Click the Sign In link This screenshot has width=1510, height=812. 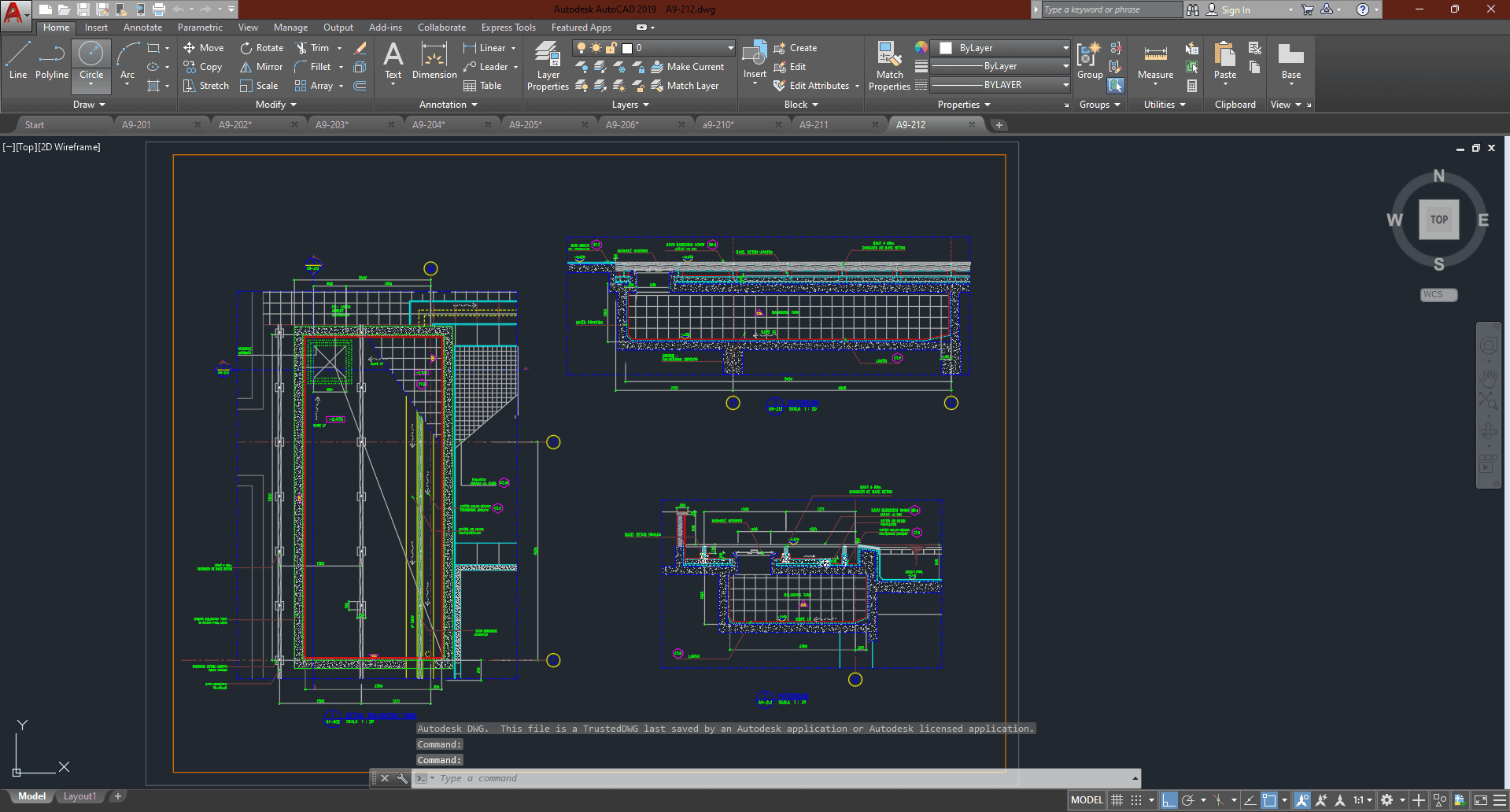(1235, 10)
